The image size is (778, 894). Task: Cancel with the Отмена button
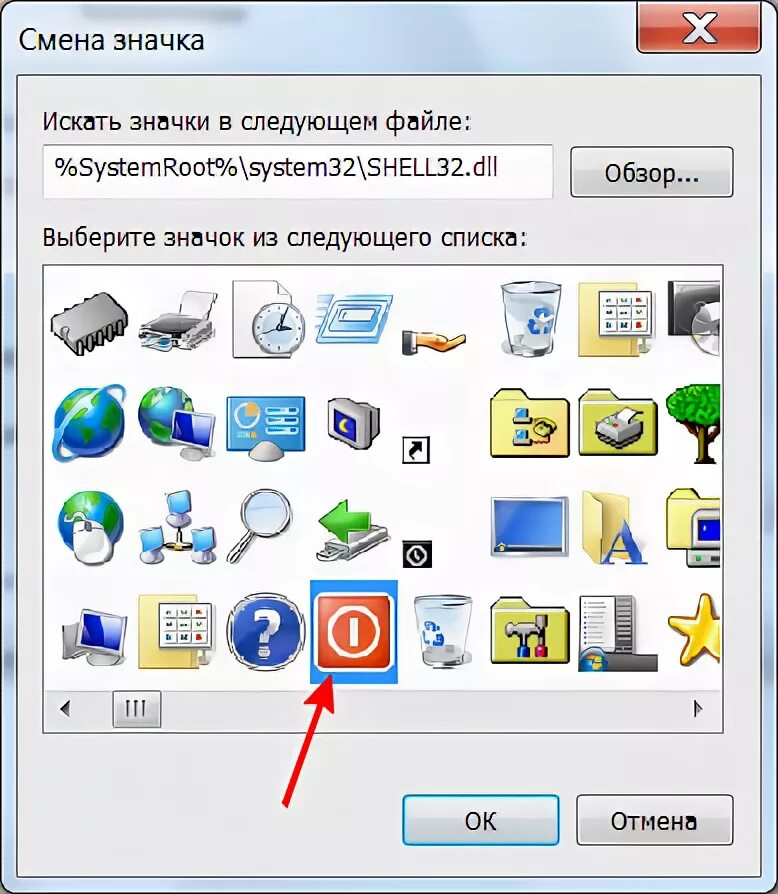coord(654,820)
